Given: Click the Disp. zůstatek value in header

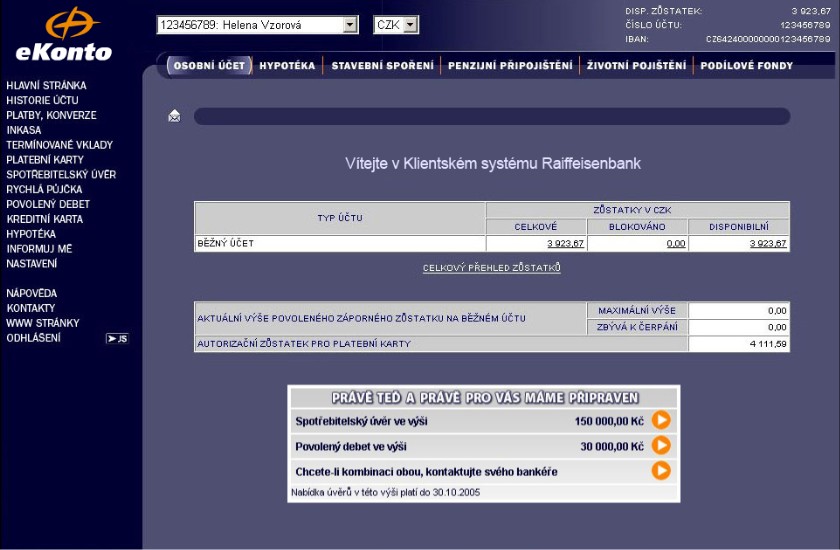Looking at the screenshot, I should (x=811, y=11).
